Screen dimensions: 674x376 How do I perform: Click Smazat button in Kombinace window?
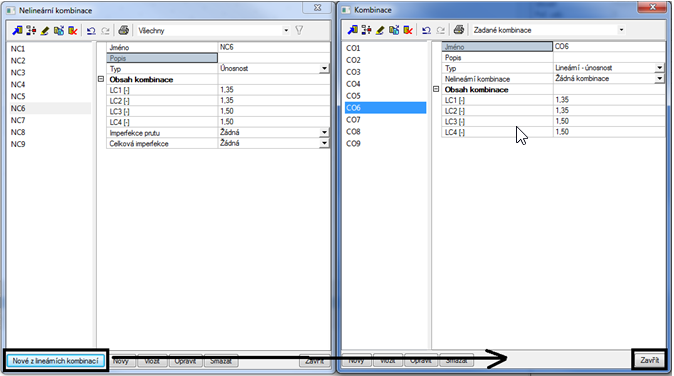[x=456, y=360]
